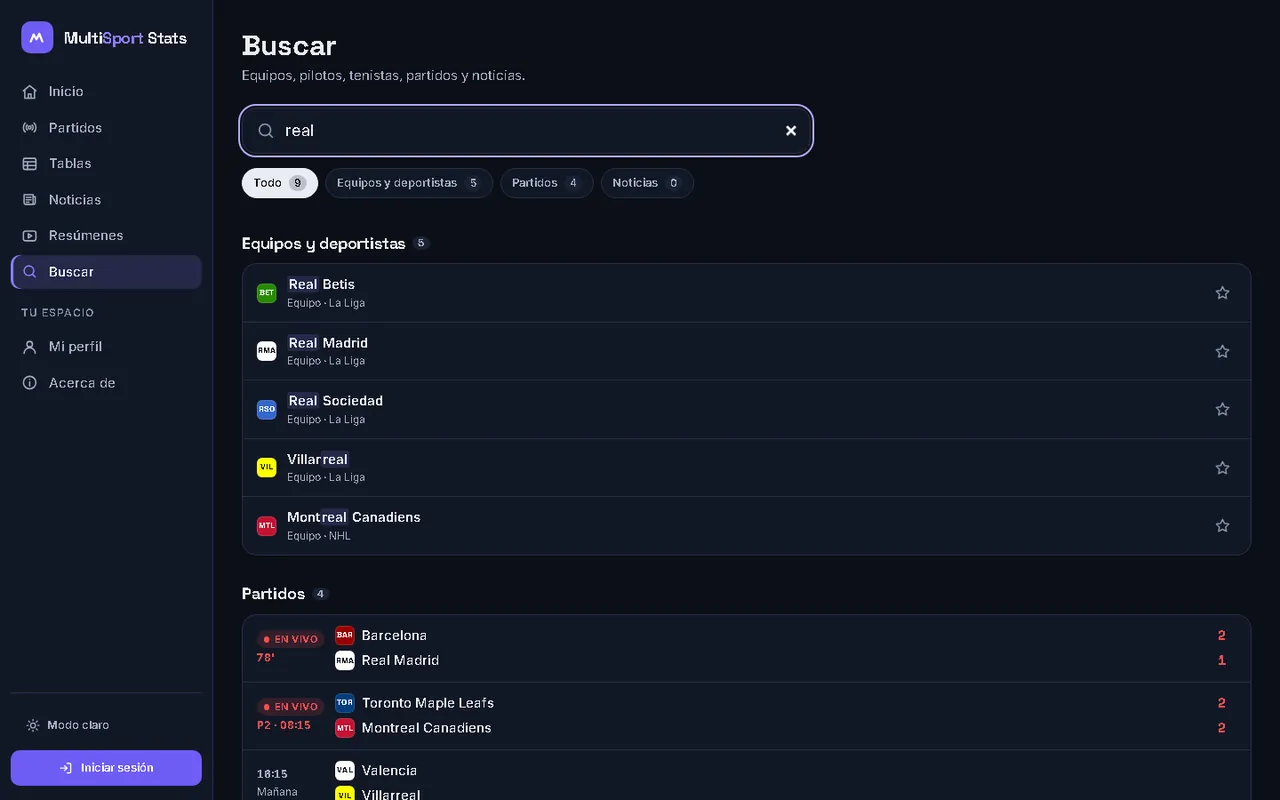Click the Valencia VAL badge icon
The height and width of the screenshot is (800, 1280).
345,770
